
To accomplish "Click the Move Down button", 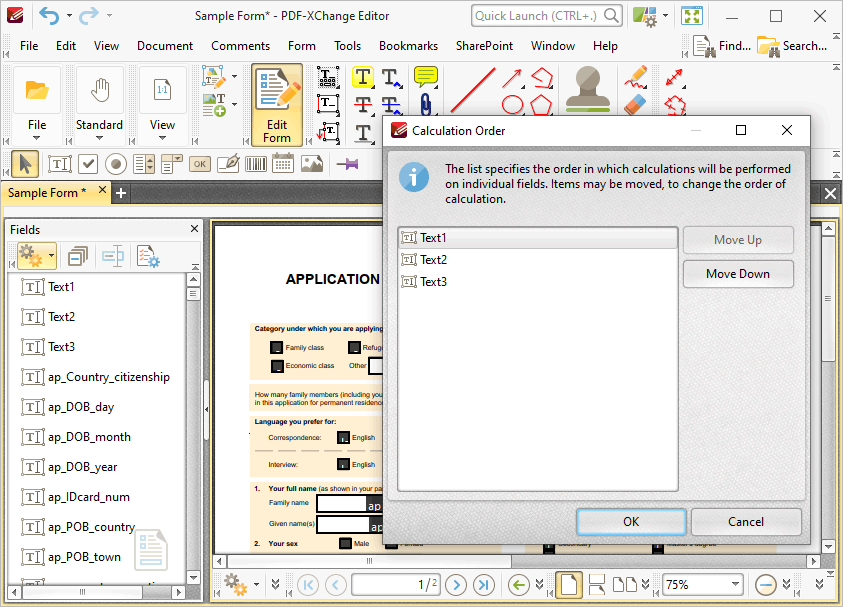I will tap(738, 273).
